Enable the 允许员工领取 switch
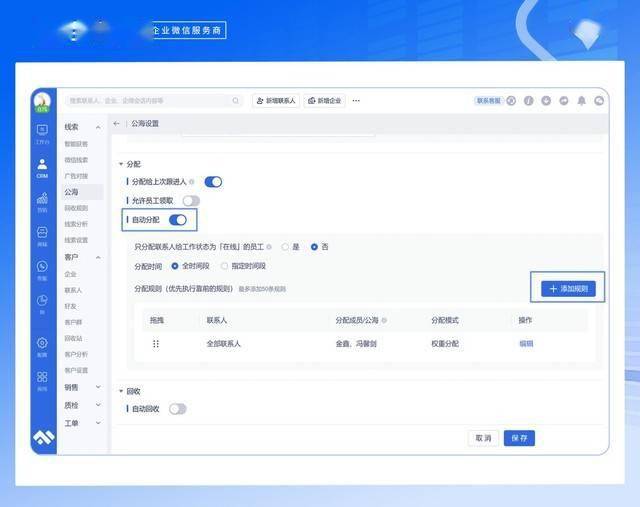The height and width of the screenshot is (507, 640). pos(190,201)
